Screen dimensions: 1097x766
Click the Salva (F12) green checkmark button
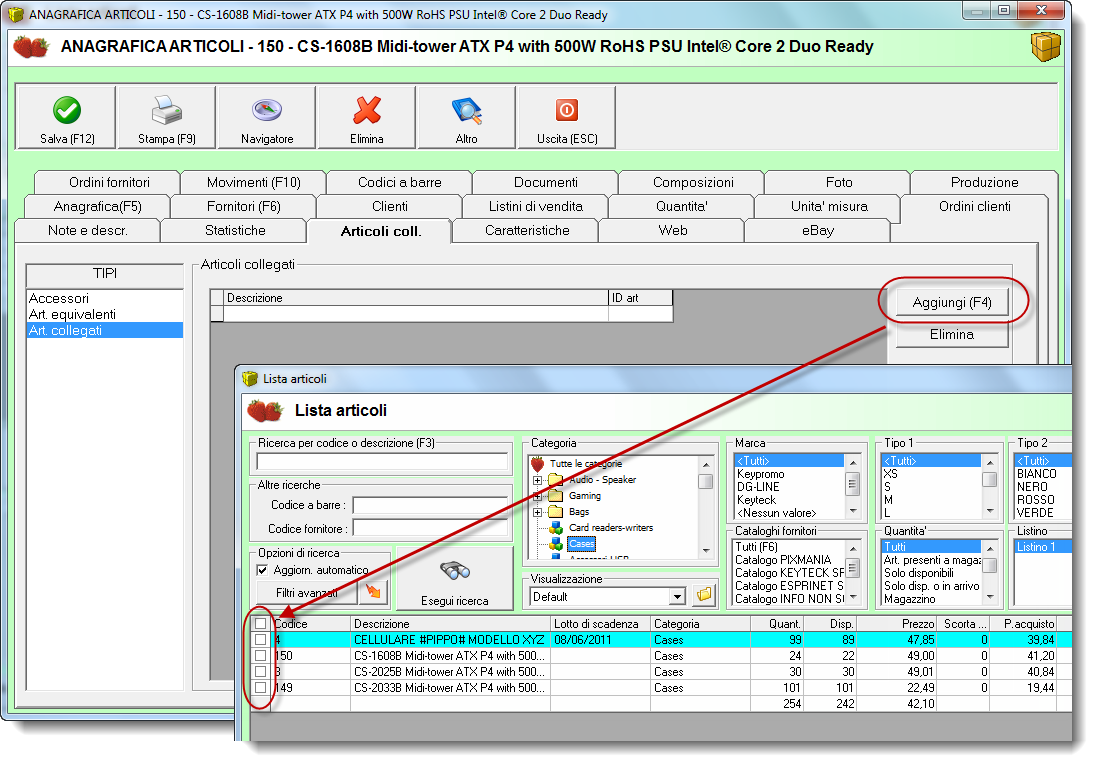(x=66, y=117)
